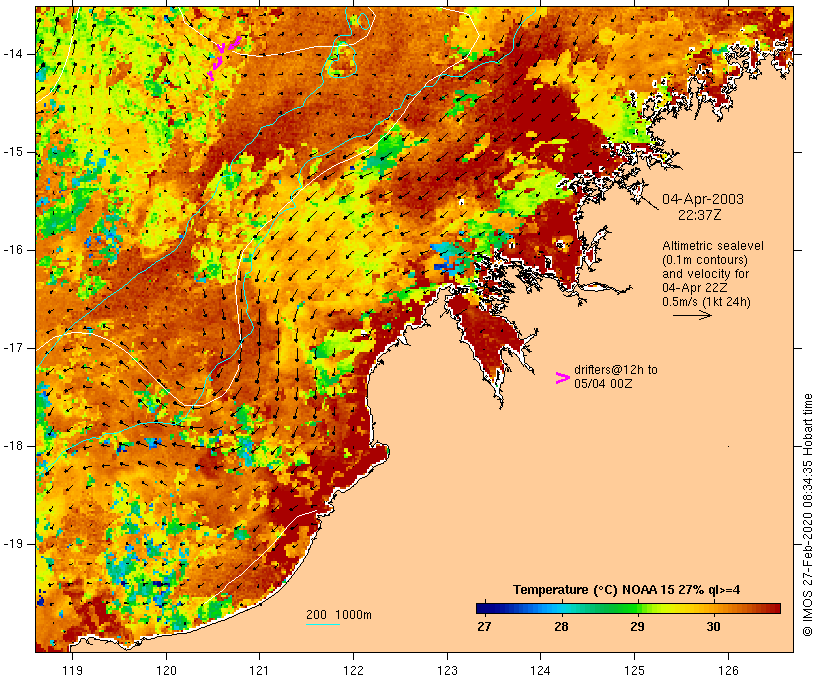The image size is (820, 680).
Task: Click the '1000m' isobath legend label
Action: (x=354, y=615)
